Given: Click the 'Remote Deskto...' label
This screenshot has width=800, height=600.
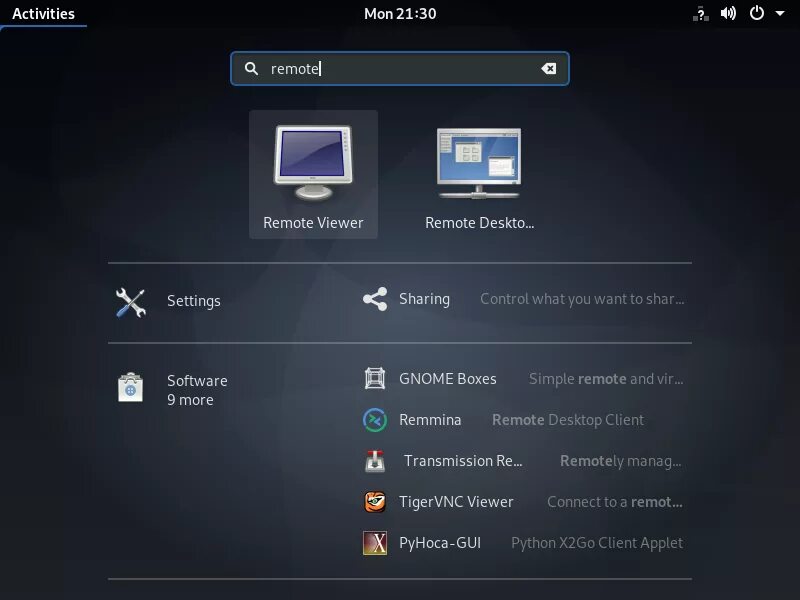Looking at the screenshot, I should click(x=480, y=223).
